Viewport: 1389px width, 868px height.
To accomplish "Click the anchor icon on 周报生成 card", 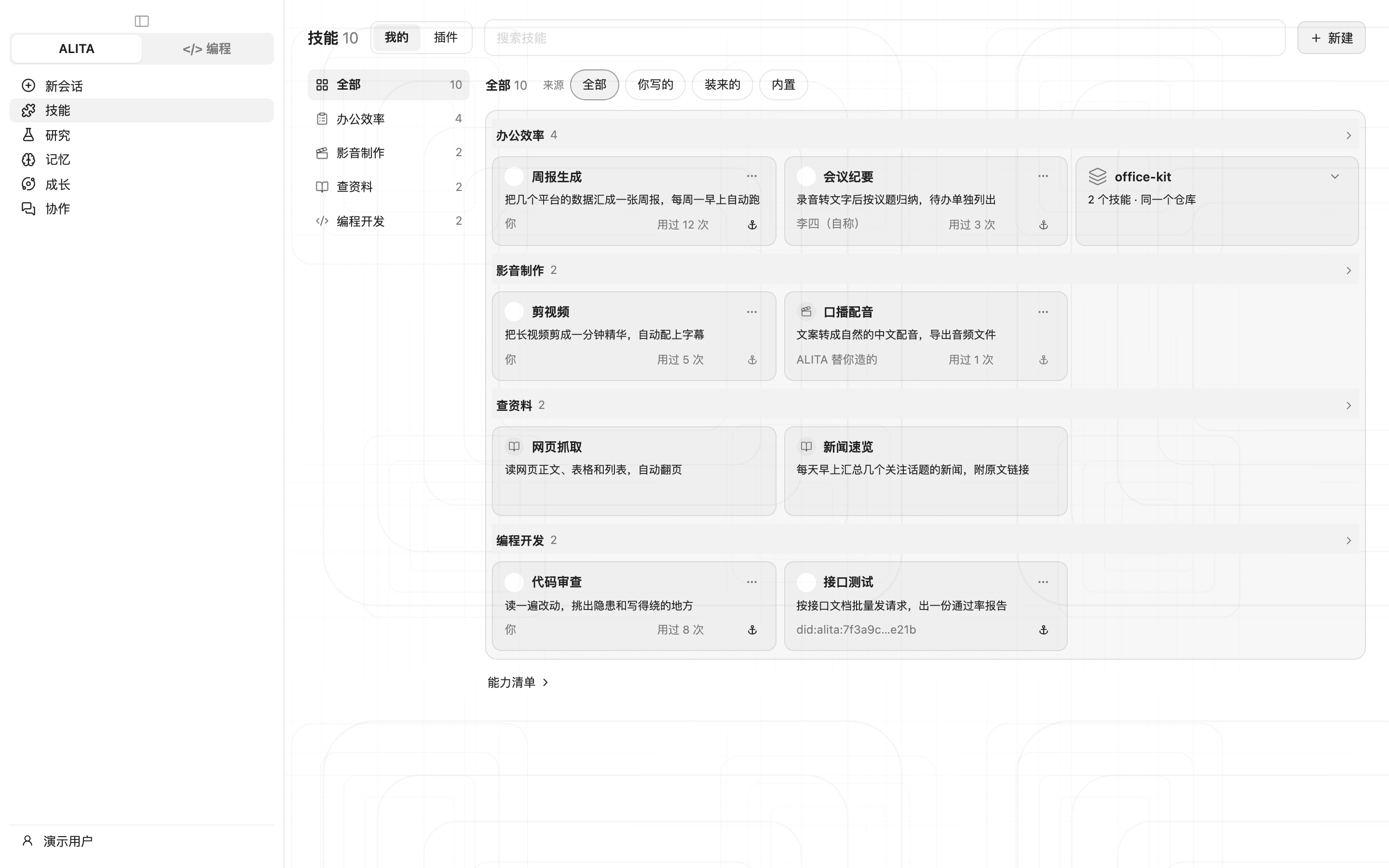I will 752,225.
